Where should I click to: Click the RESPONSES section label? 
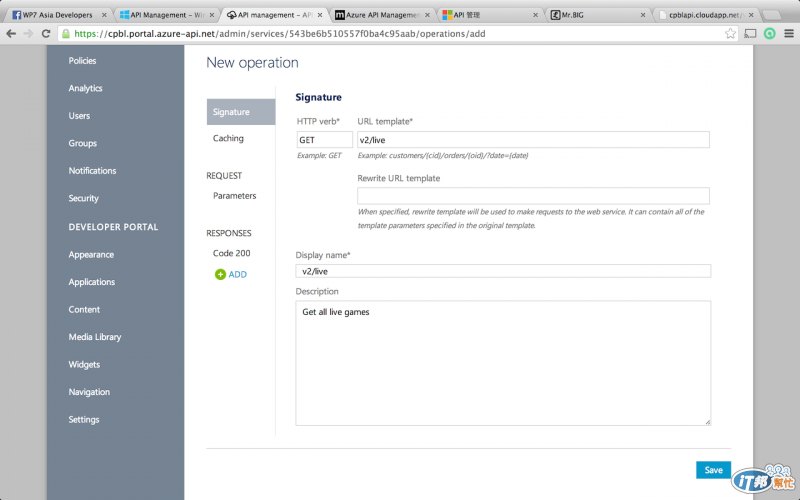coord(229,233)
